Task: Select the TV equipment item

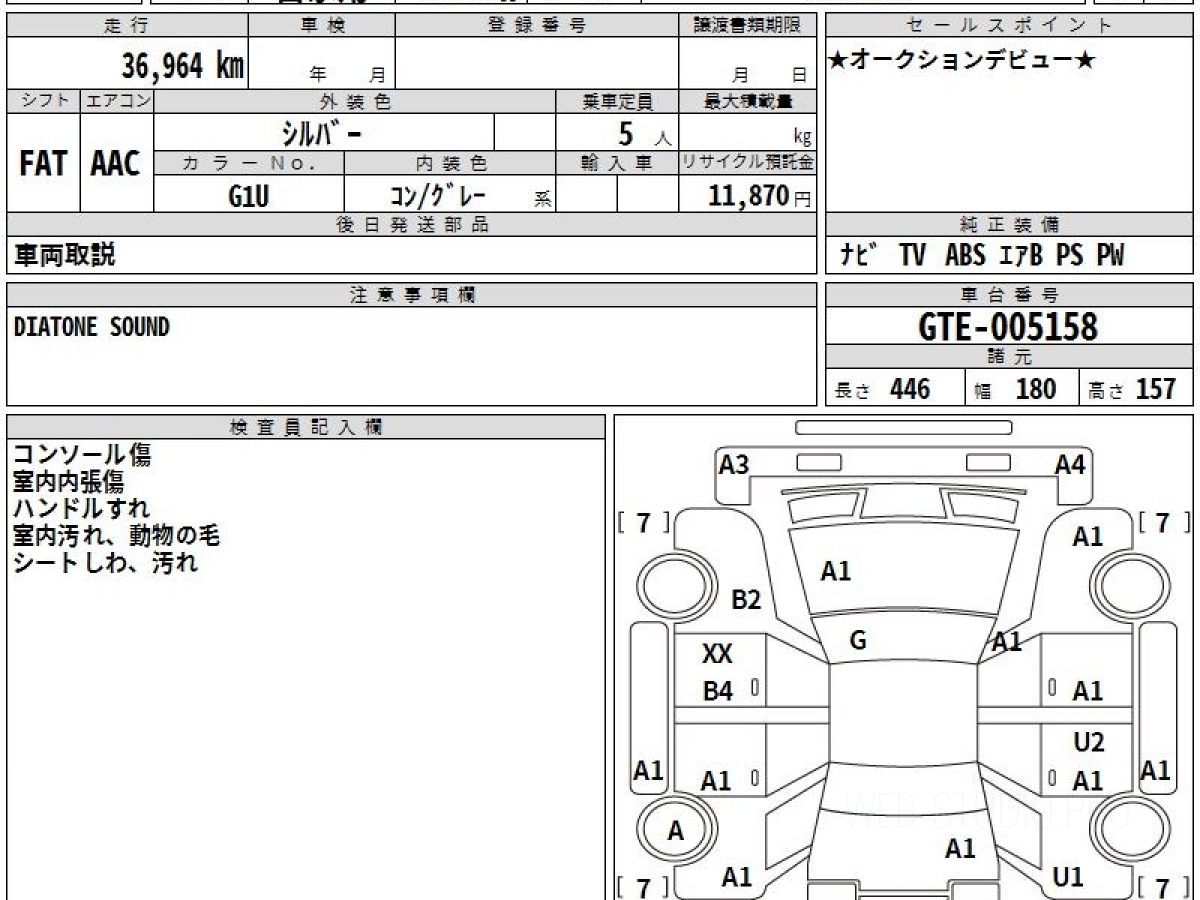Action: 912,256
